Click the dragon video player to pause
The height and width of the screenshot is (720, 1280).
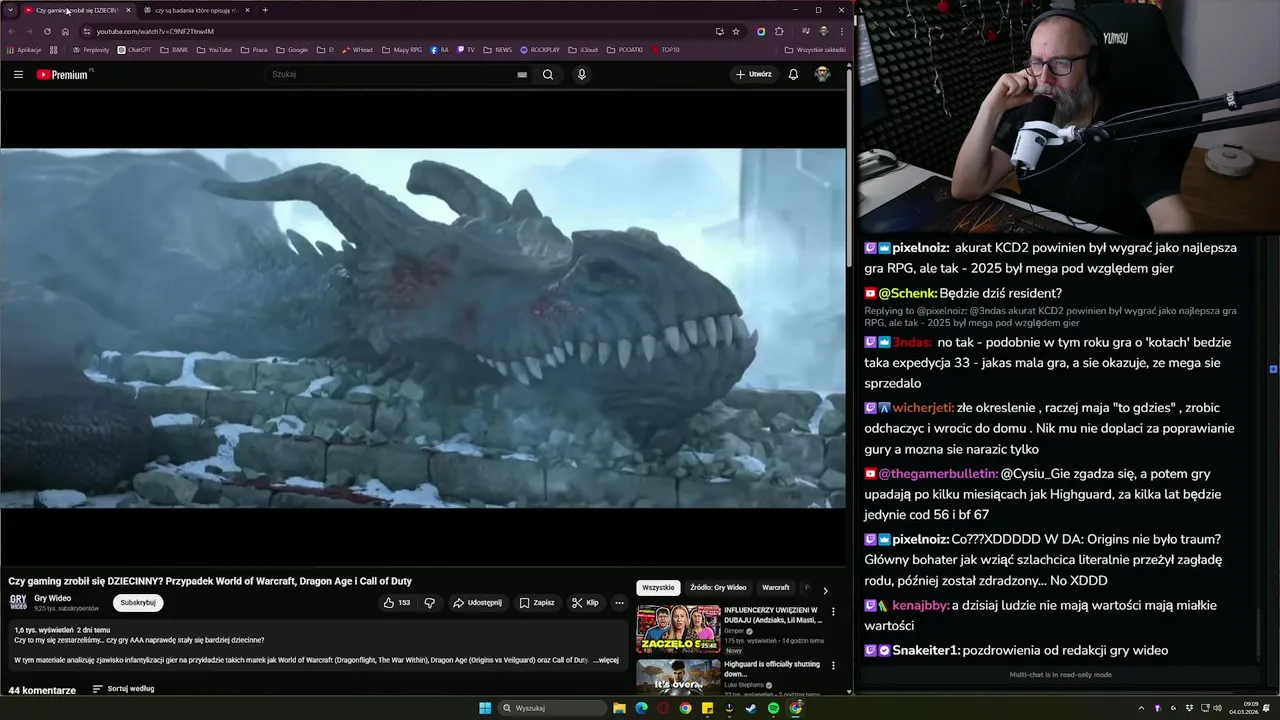422,328
